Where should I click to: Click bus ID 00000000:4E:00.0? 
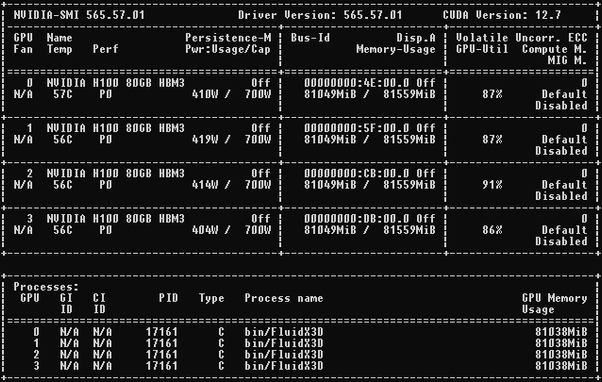pos(356,83)
